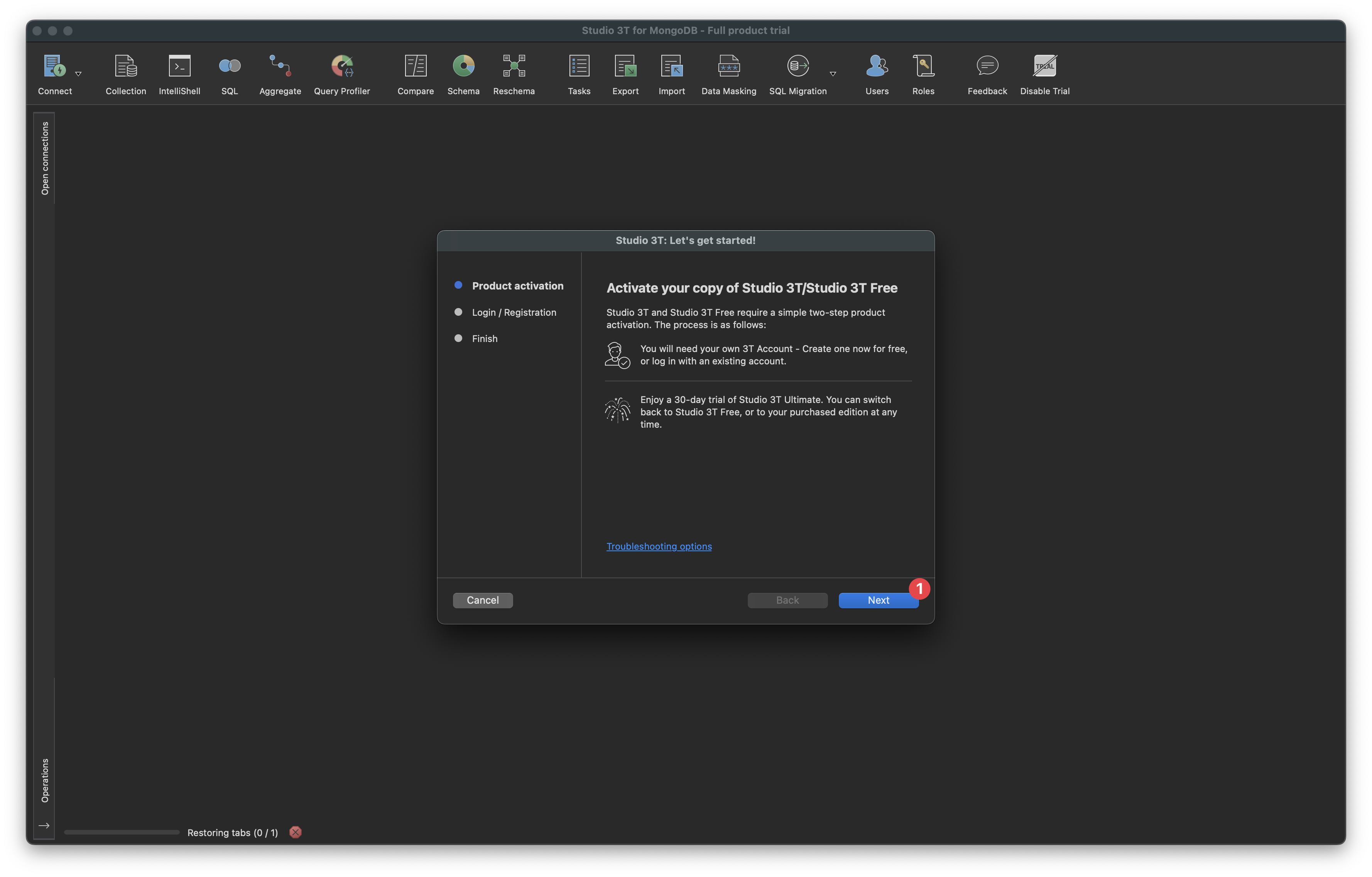Open the SQL query tool

(x=230, y=66)
